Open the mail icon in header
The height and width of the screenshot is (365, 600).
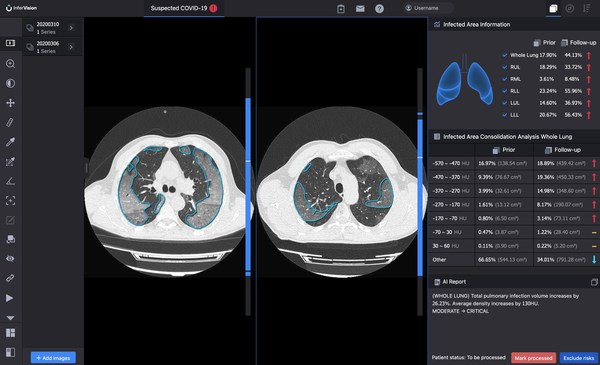click(360, 8)
